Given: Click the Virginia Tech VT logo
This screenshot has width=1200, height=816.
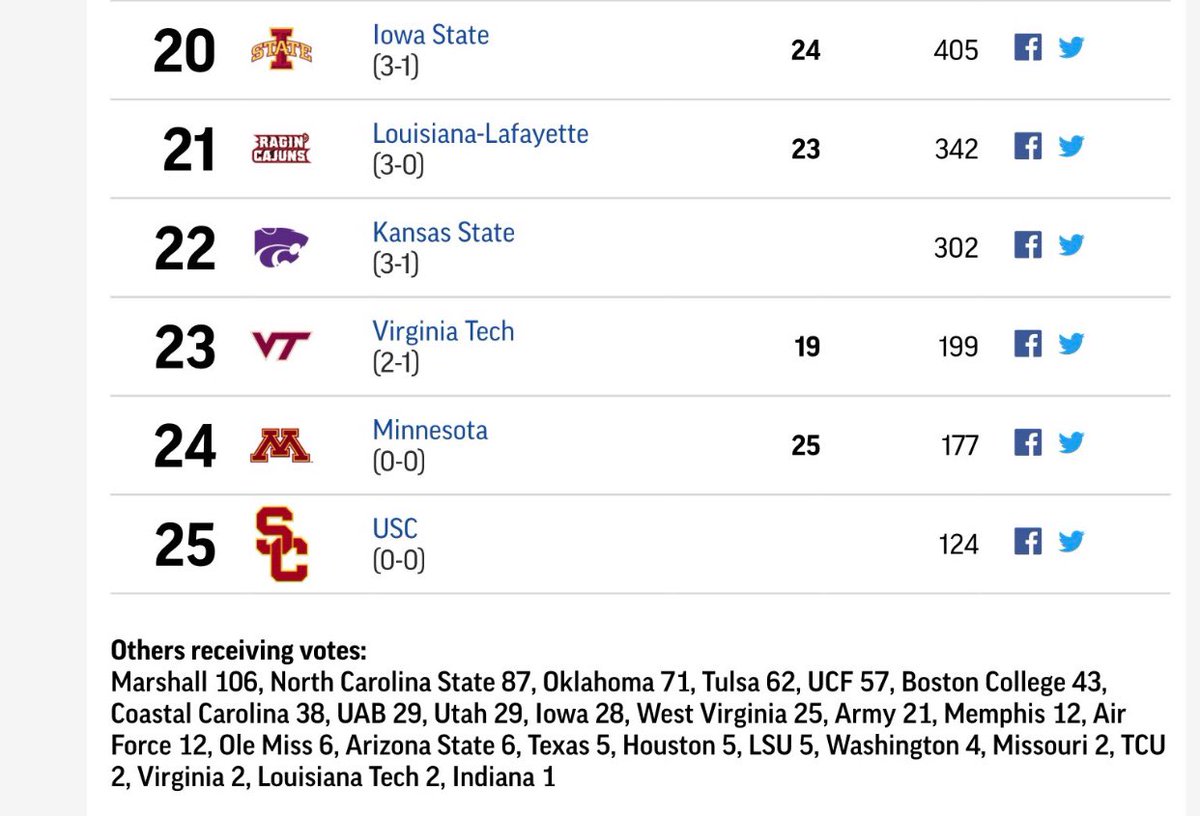Looking at the screenshot, I should (x=281, y=346).
